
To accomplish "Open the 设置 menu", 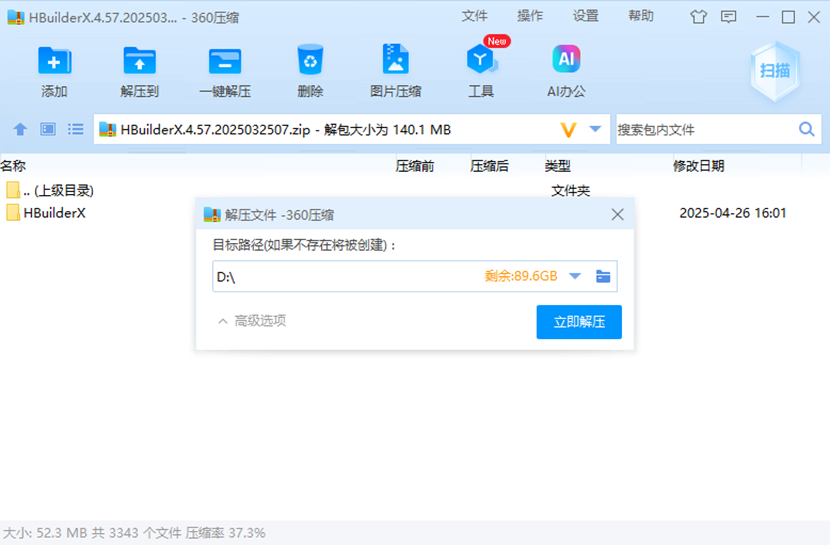I will tap(585, 16).
